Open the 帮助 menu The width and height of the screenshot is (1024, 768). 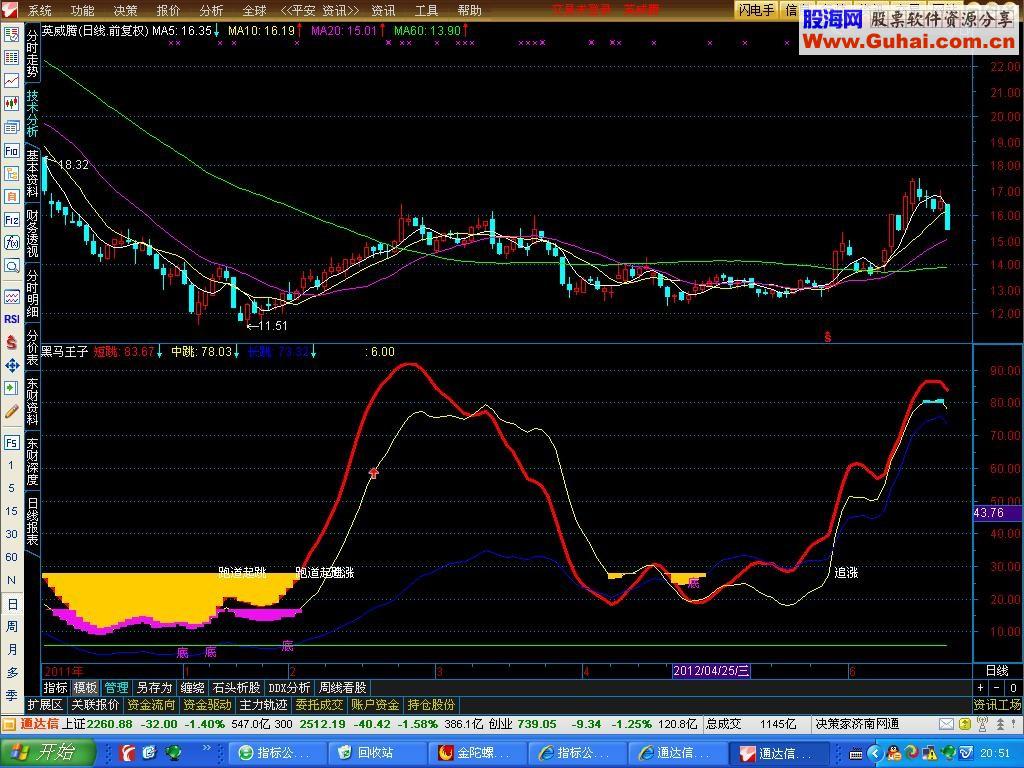coord(470,10)
